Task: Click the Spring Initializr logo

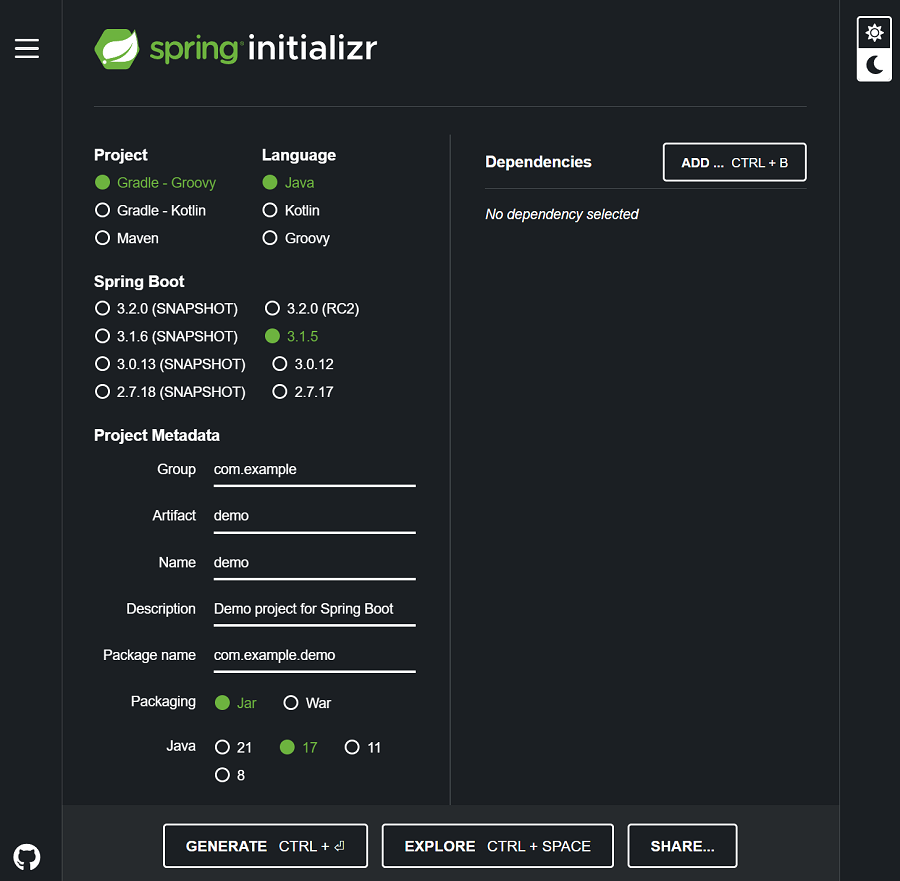Action: [236, 48]
